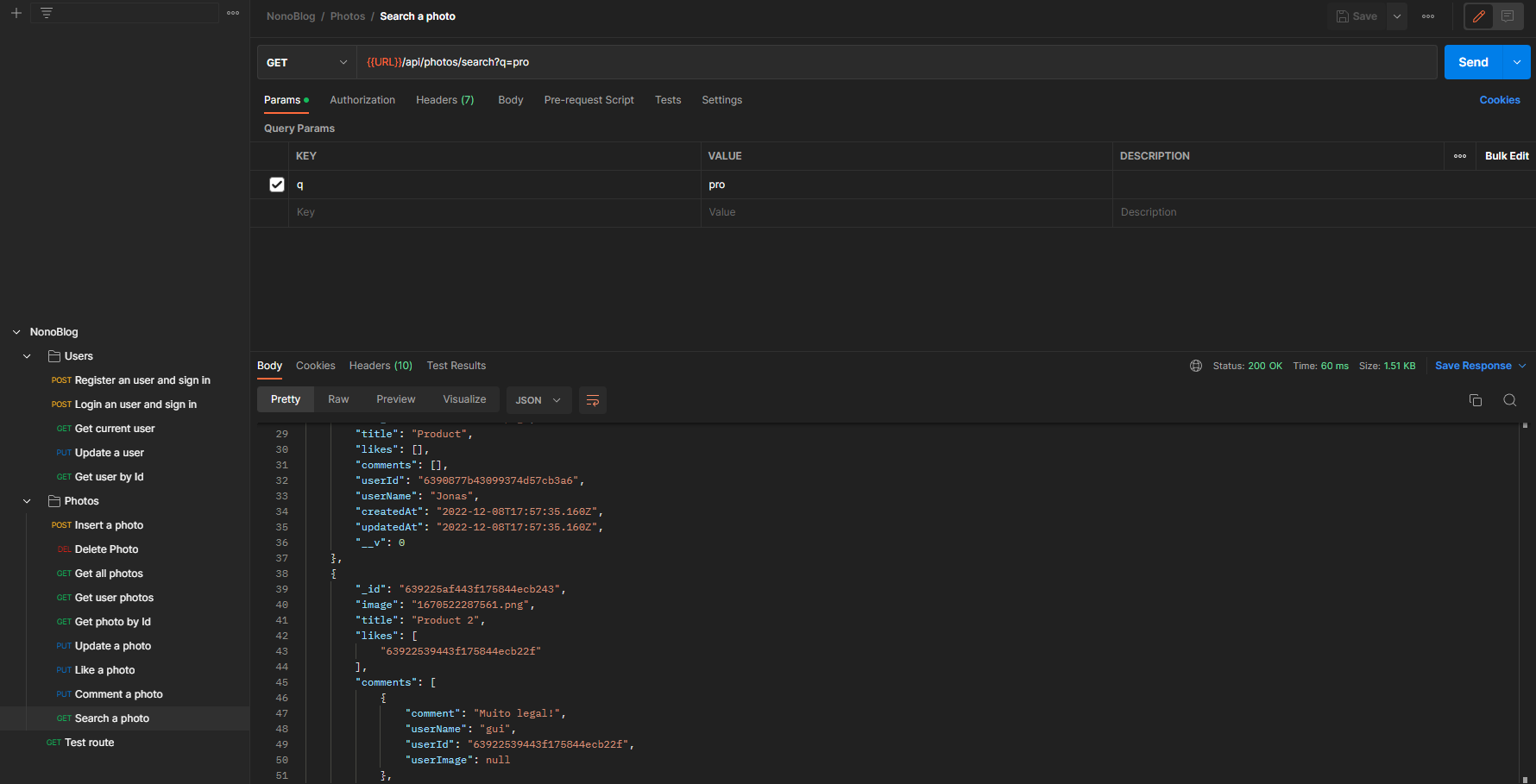Click the Send button
Image resolution: width=1536 pixels, height=784 pixels.
[x=1473, y=61]
